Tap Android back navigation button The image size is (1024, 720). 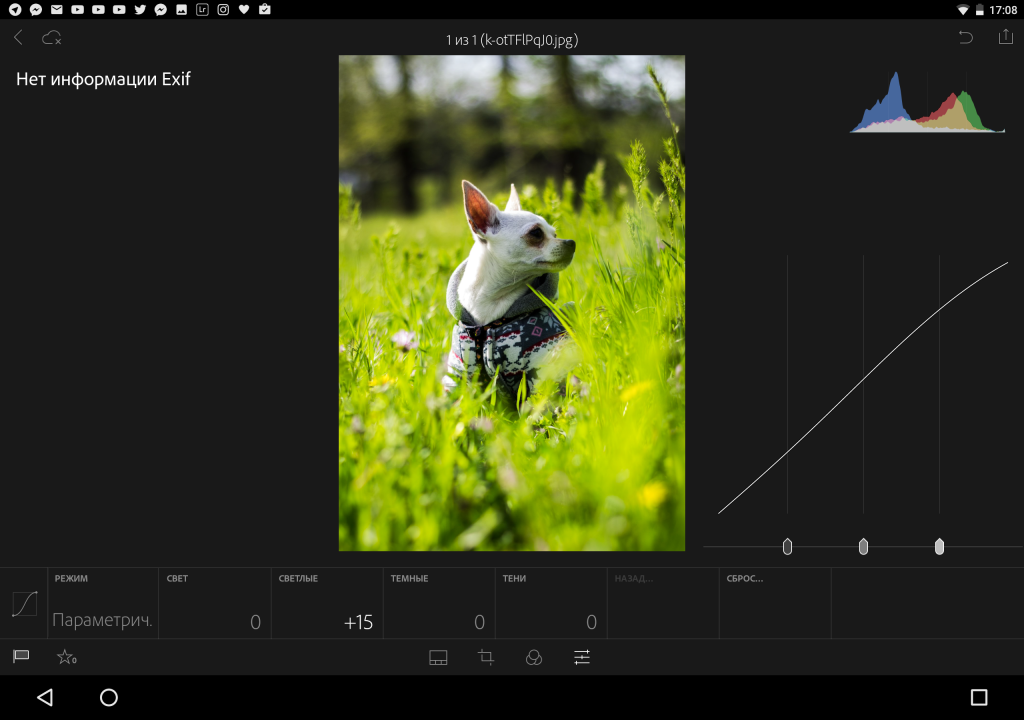[x=44, y=697]
